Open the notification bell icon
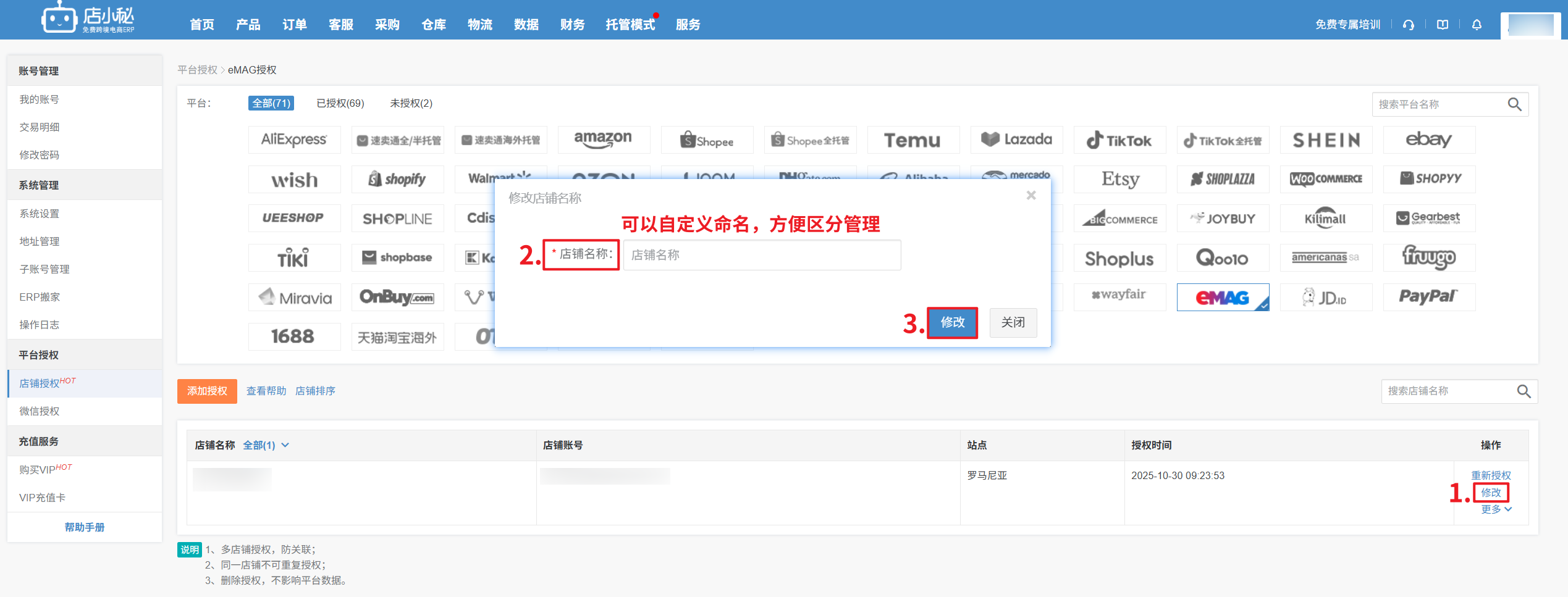1568x597 pixels. pyautogui.click(x=1477, y=25)
